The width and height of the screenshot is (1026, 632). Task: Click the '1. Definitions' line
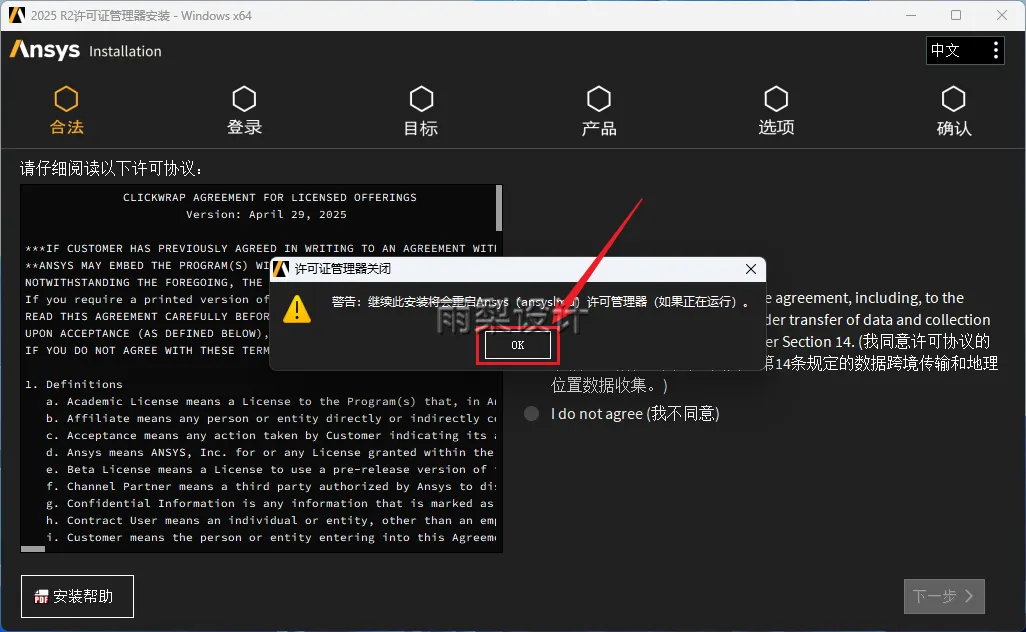pyautogui.click(x=74, y=385)
